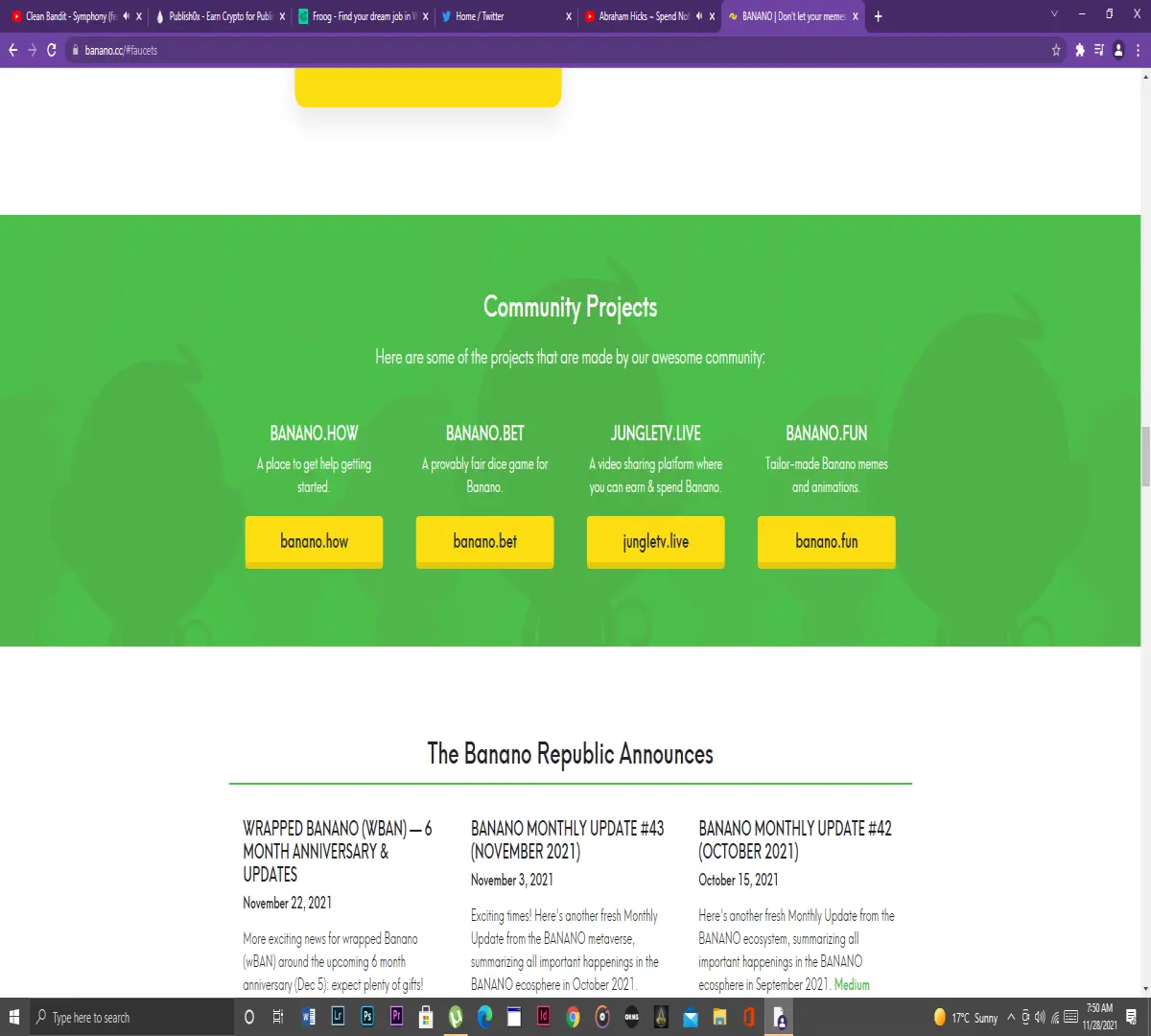Open Microsoft Store from taskbar
The width and height of the screenshot is (1151, 1036).
[x=426, y=1017]
